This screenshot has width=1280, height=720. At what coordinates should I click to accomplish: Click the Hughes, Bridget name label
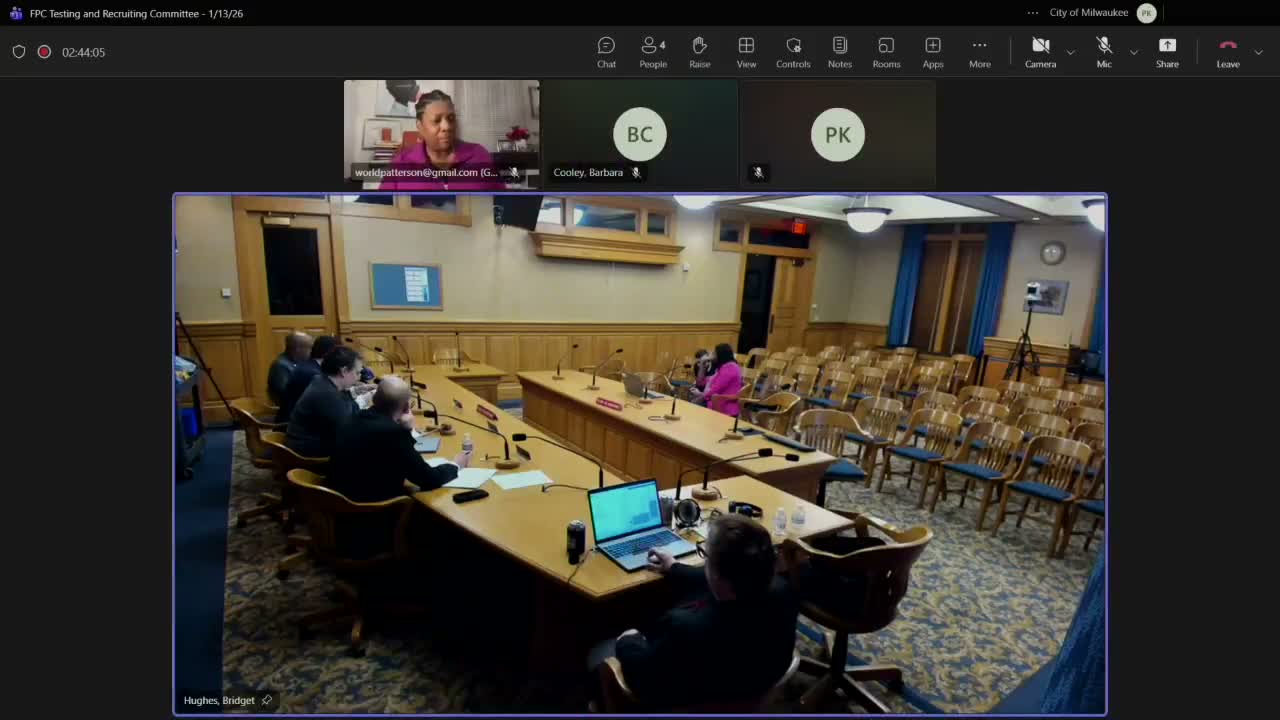(x=219, y=700)
